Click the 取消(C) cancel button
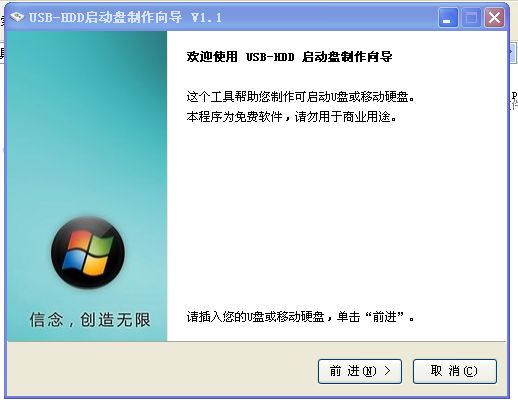518x403 pixels. [455, 371]
